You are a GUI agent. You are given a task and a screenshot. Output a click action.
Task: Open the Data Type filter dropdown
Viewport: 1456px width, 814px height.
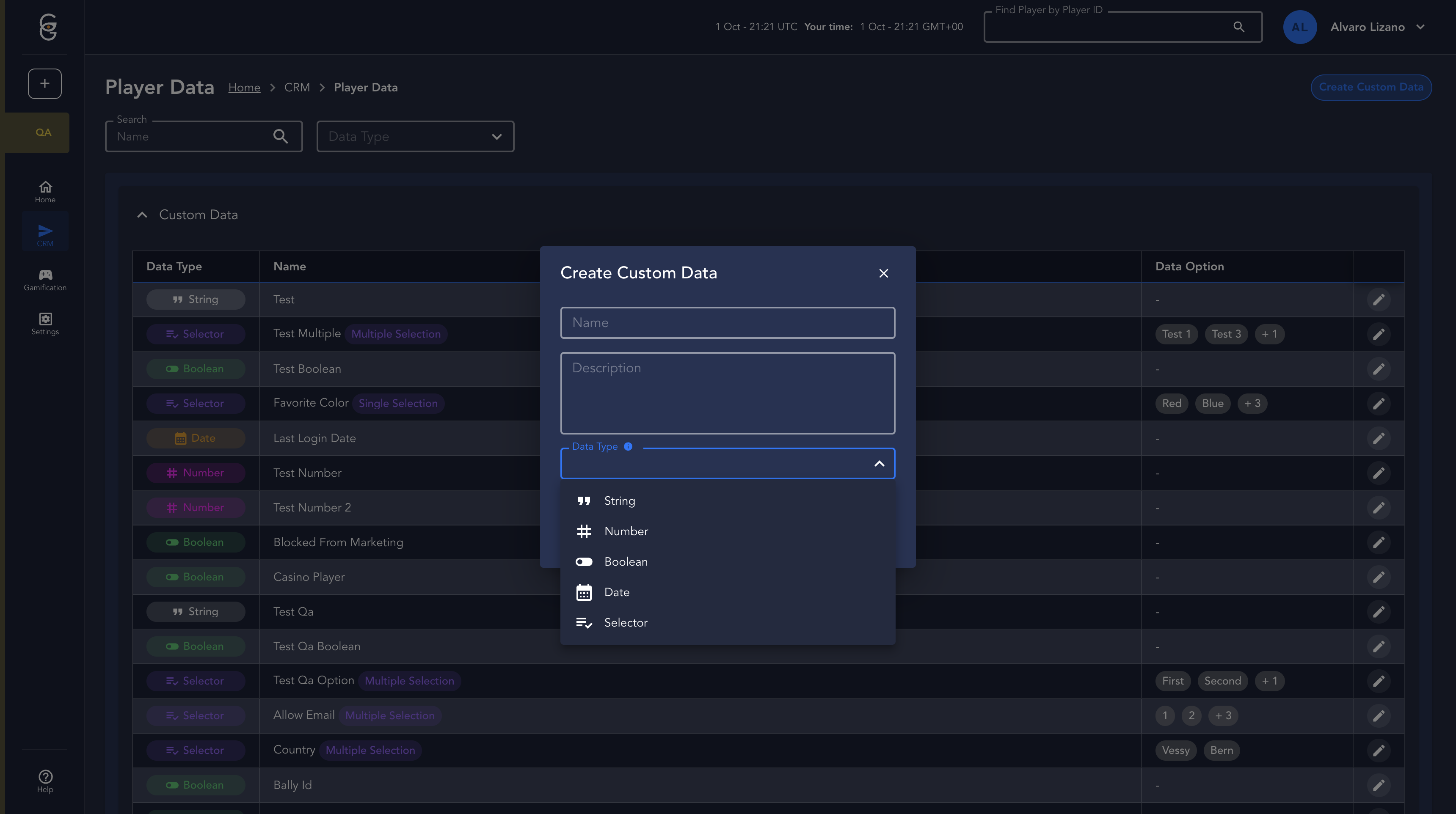pos(415,136)
